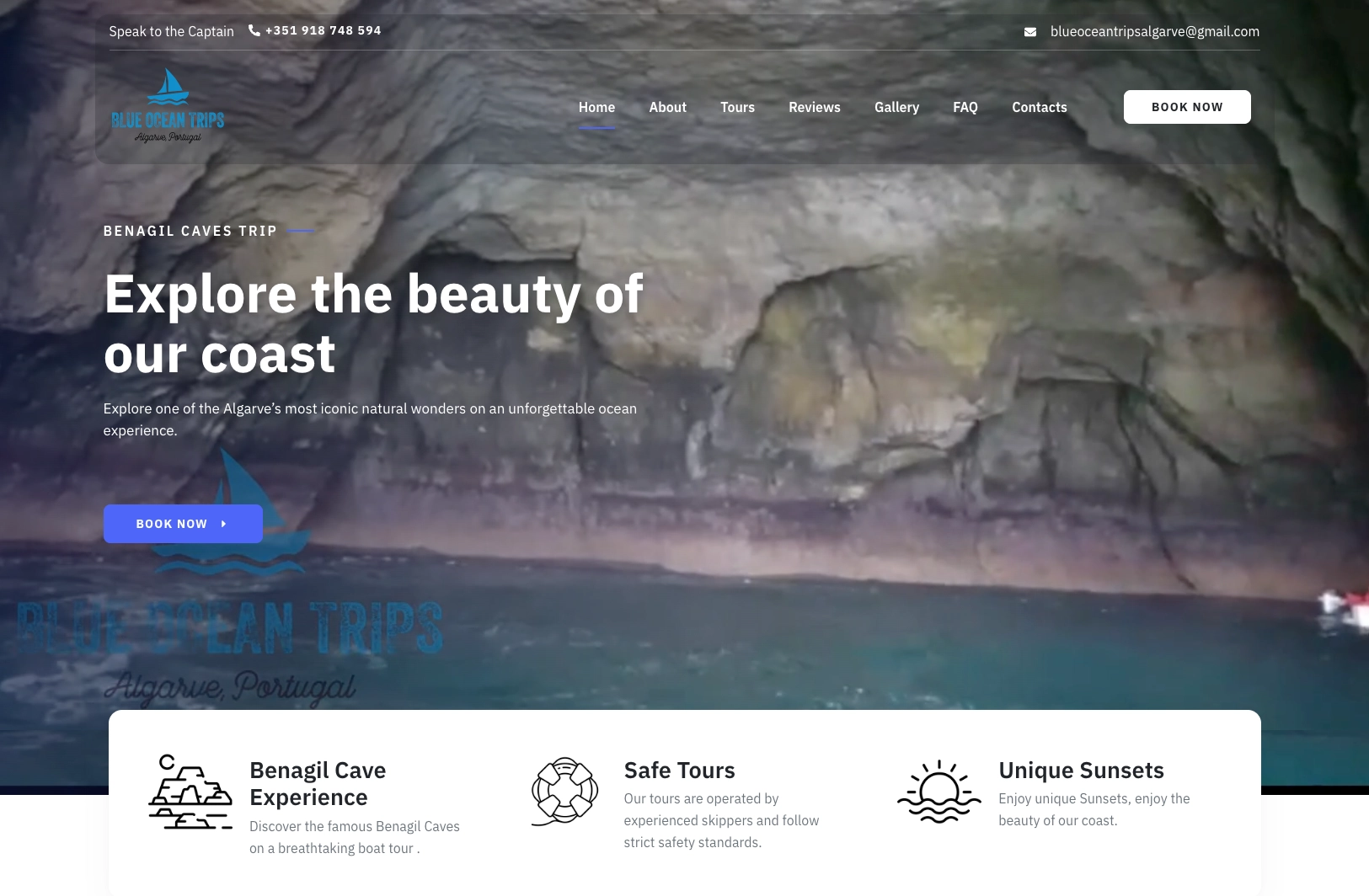Image resolution: width=1369 pixels, height=896 pixels.
Task: Click the blue BOOK NOW hero button
Action: (x=183, y=524)
